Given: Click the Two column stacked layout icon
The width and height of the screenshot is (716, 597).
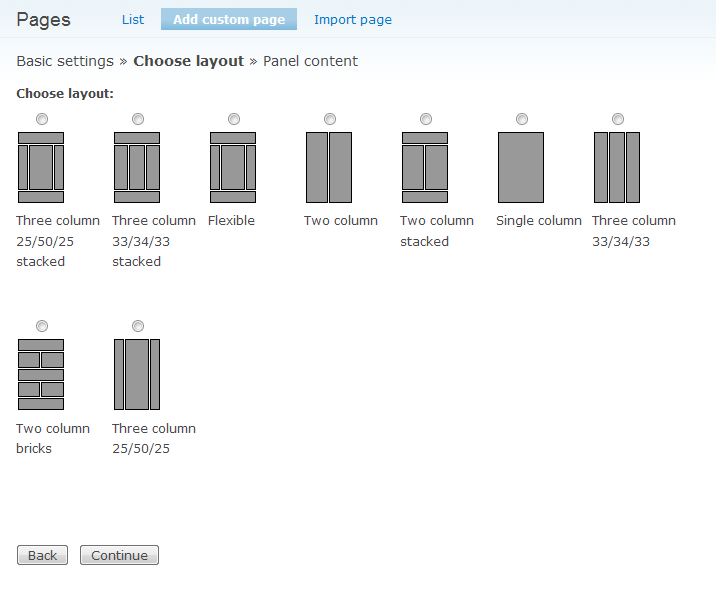Looking at the screenshot, I should (425, 167).
